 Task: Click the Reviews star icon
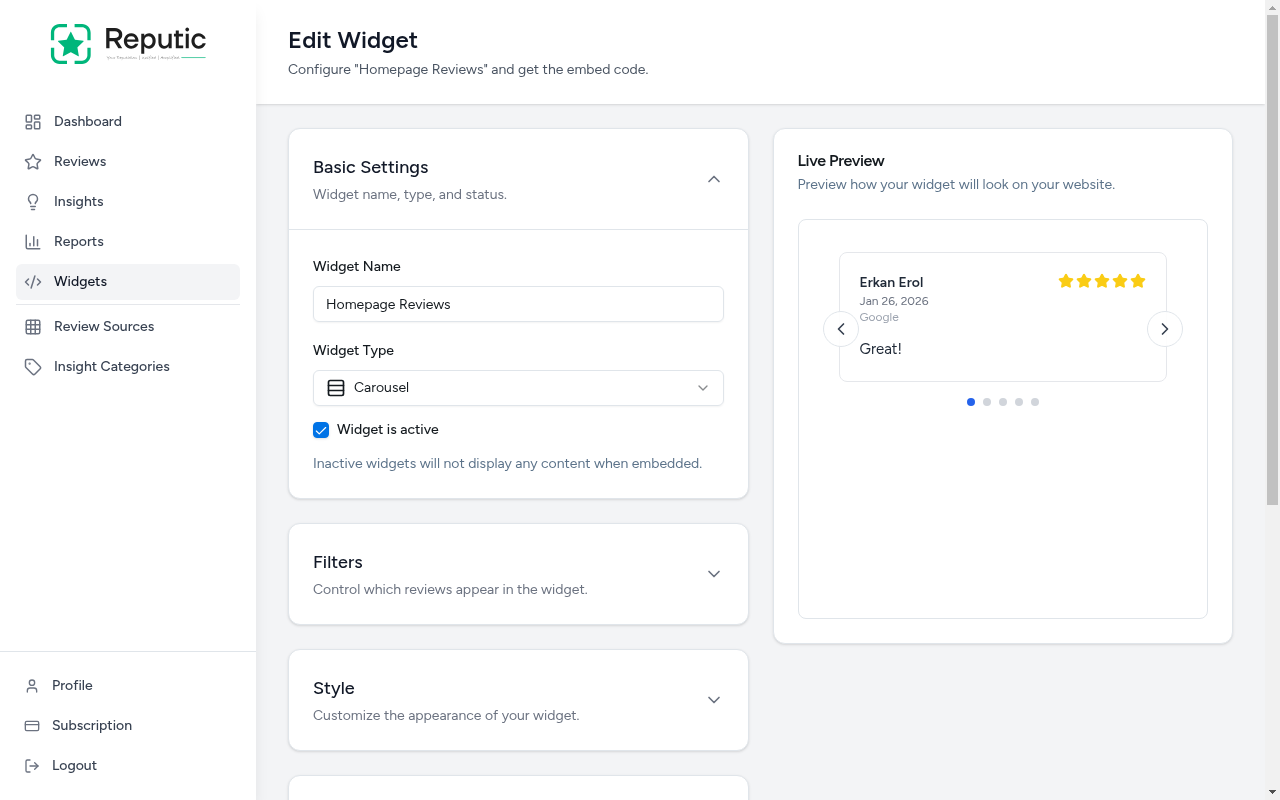pos(33,161)
